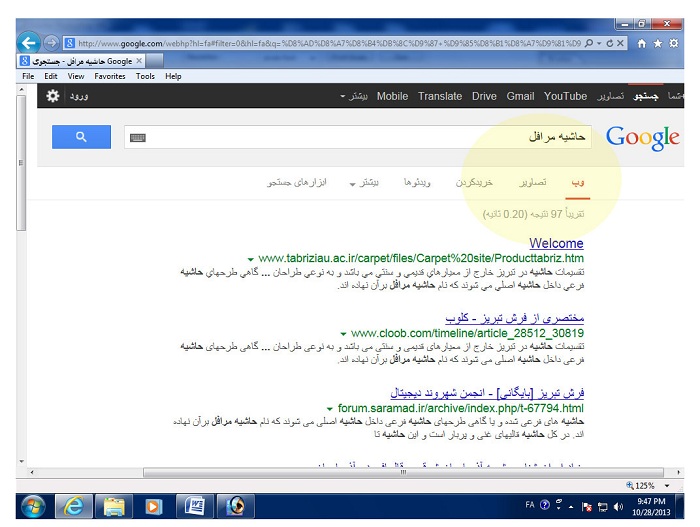The image size is (700, 527).
Task: Open the Favorites menu
Action: [x=110, y=76]
